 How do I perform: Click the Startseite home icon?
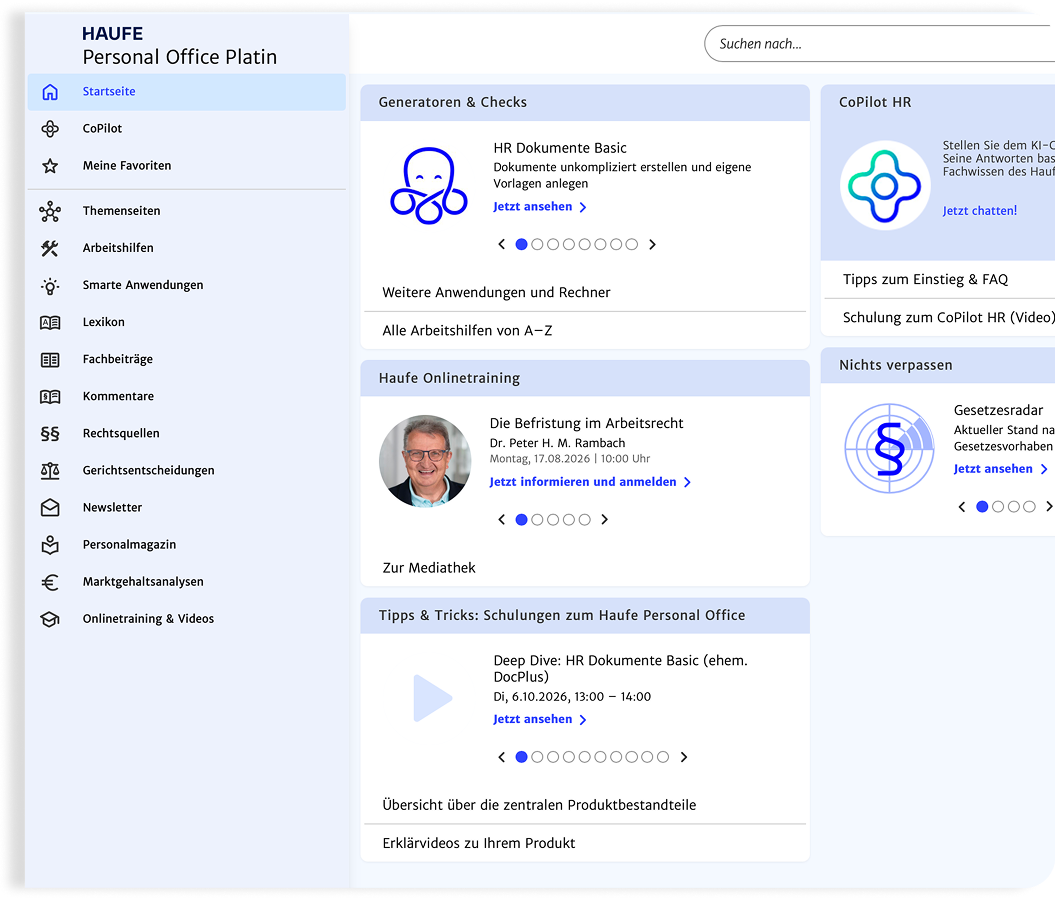pyautogui.click(x=50, y=92)
